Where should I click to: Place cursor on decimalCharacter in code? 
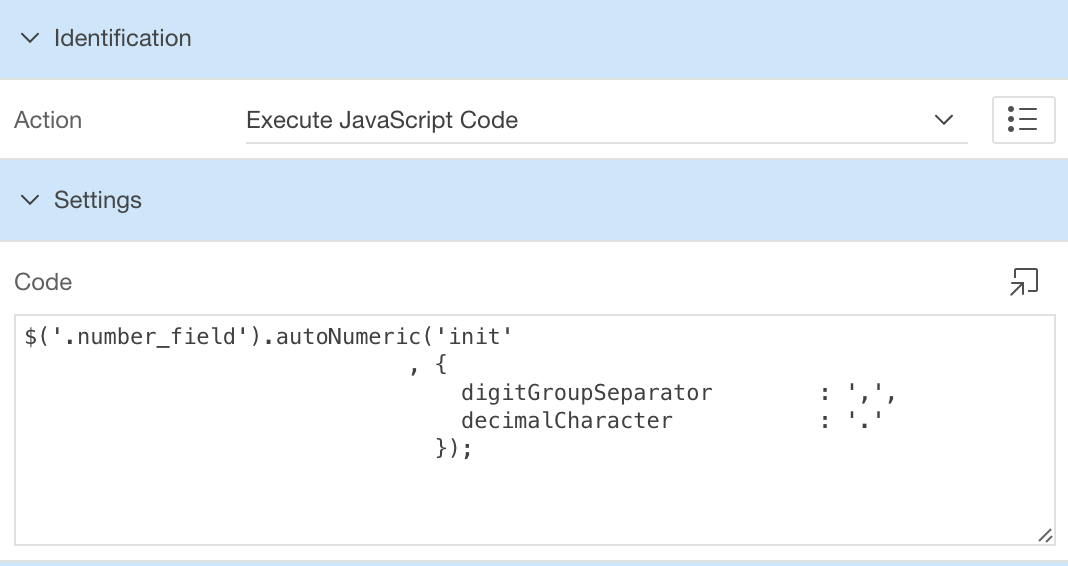point(567,421)
